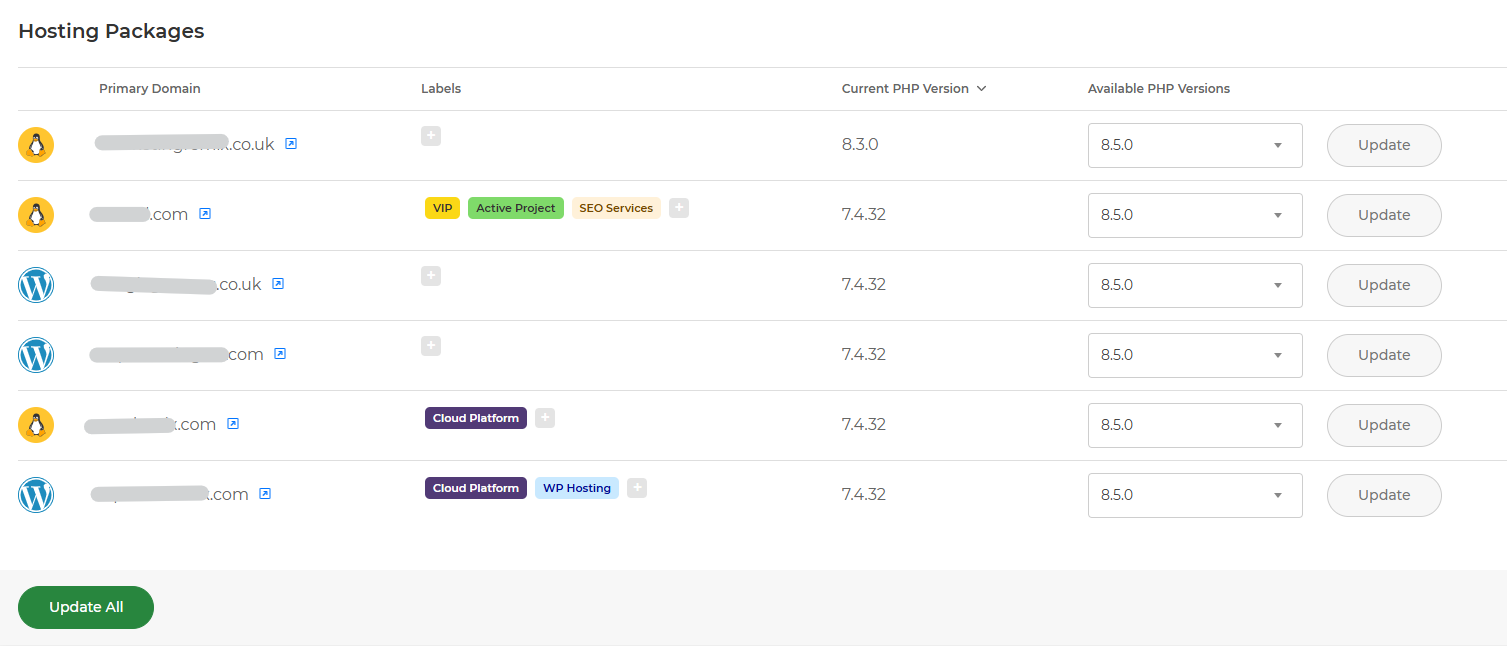This screenshot has height=646, width=1507.
Task: Click the external link icon beside the second domain
Action: 205,213
